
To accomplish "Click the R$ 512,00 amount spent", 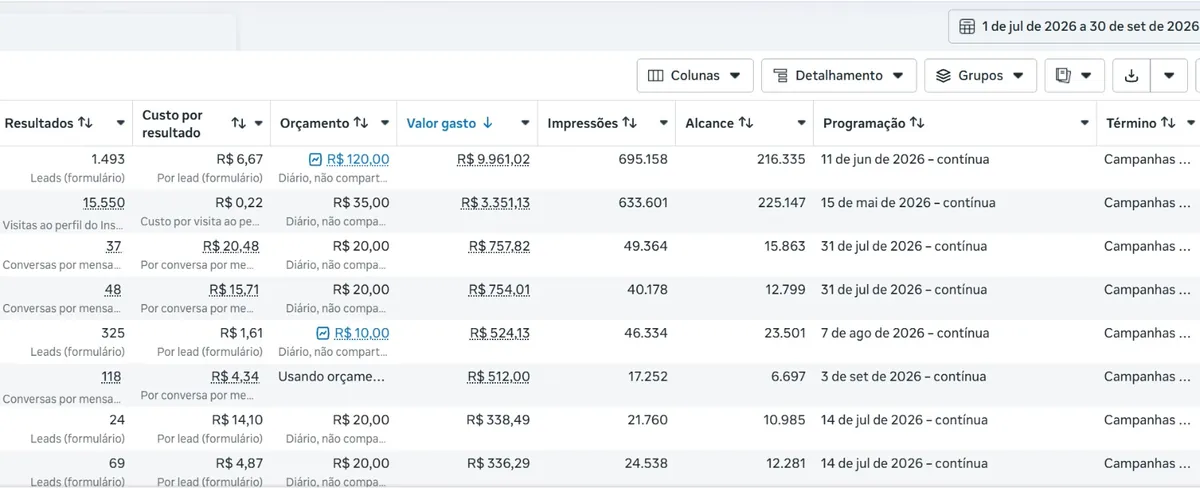I will click(x=499, y=376).
